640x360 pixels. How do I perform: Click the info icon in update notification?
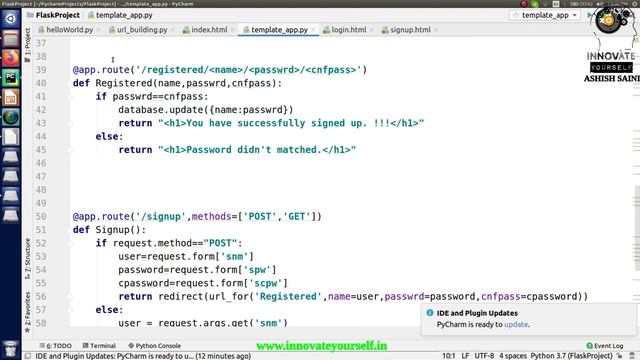pyautogui.click(x=430, y=313)
